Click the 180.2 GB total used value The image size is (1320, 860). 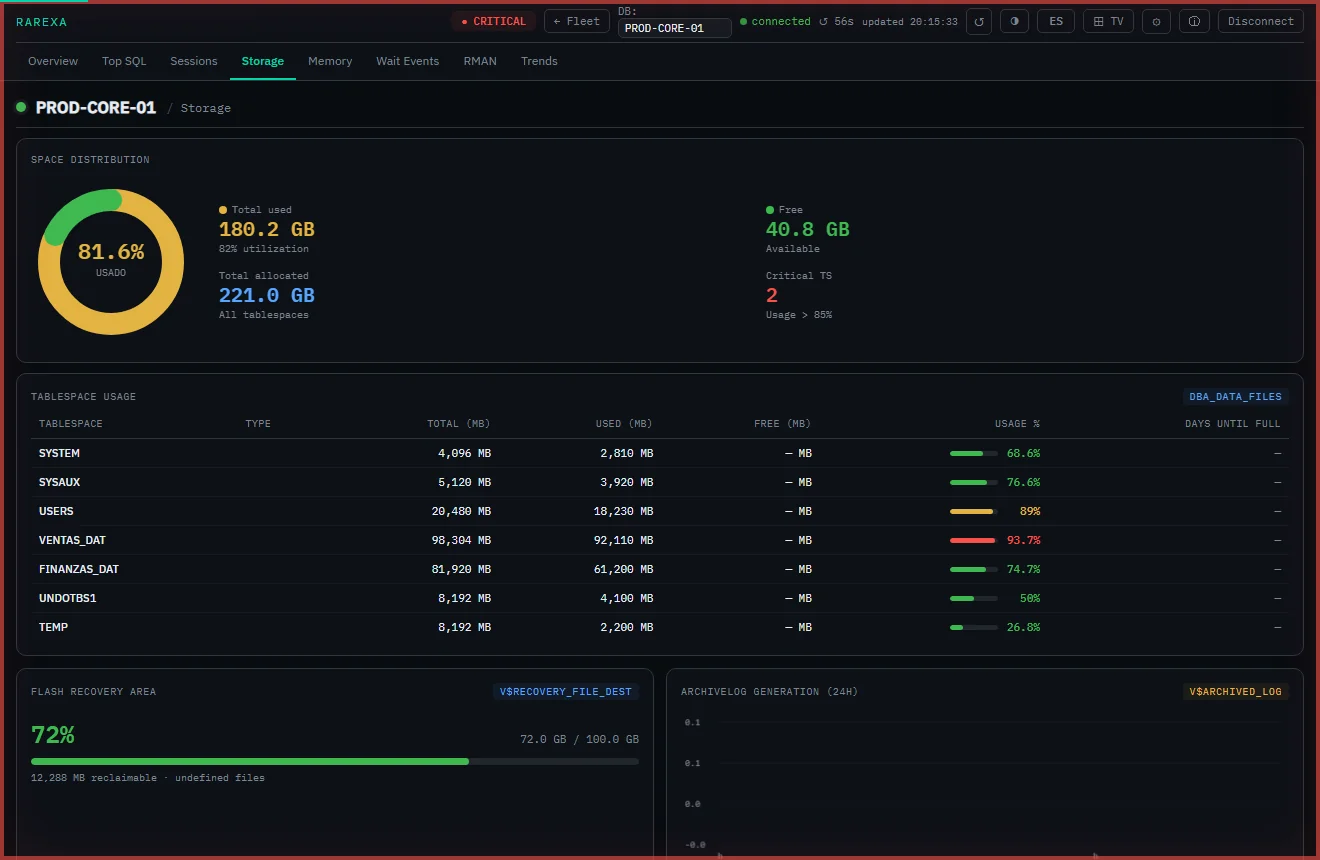267,229
